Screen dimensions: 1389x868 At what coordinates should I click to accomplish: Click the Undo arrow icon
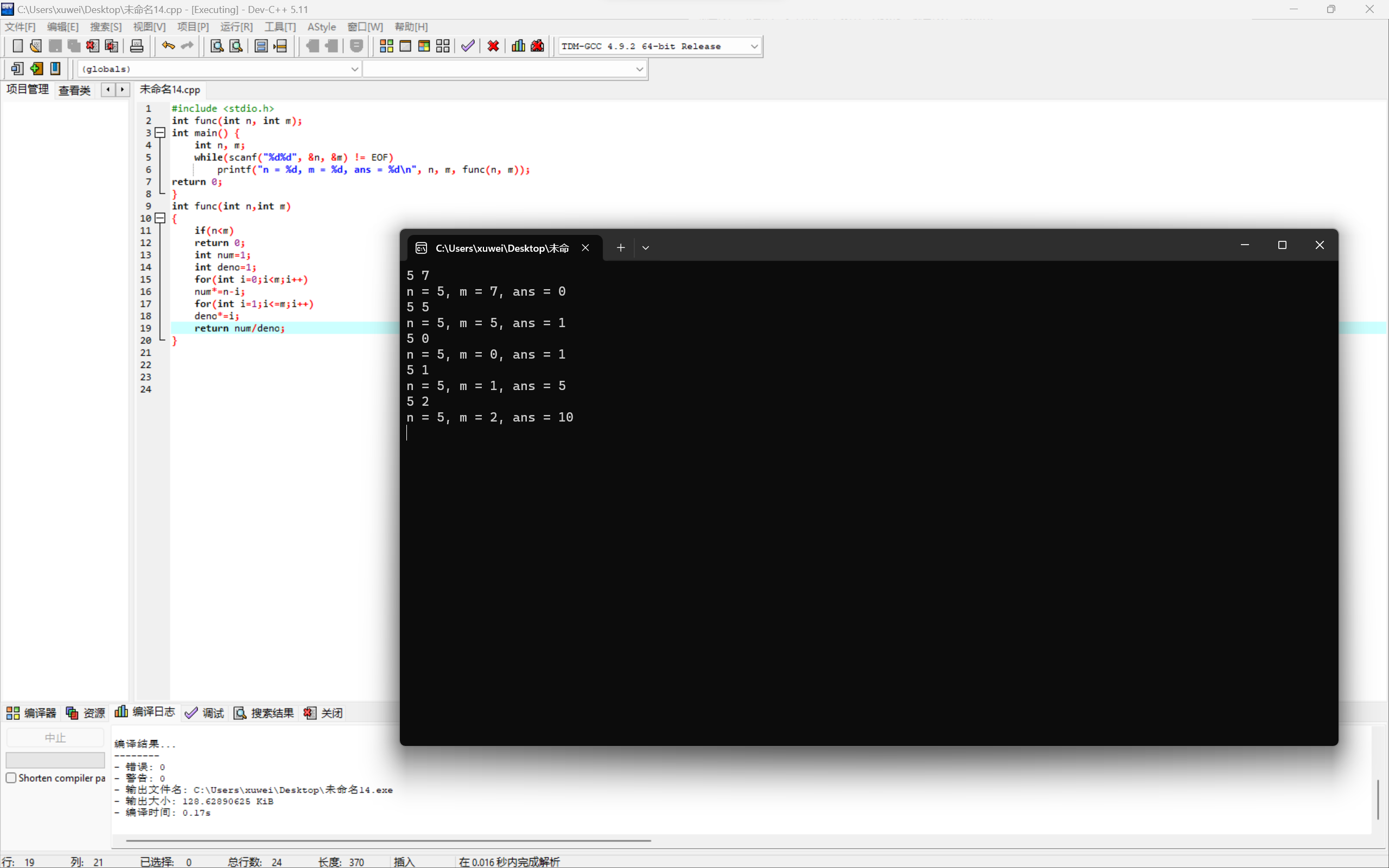click(168, 46)
